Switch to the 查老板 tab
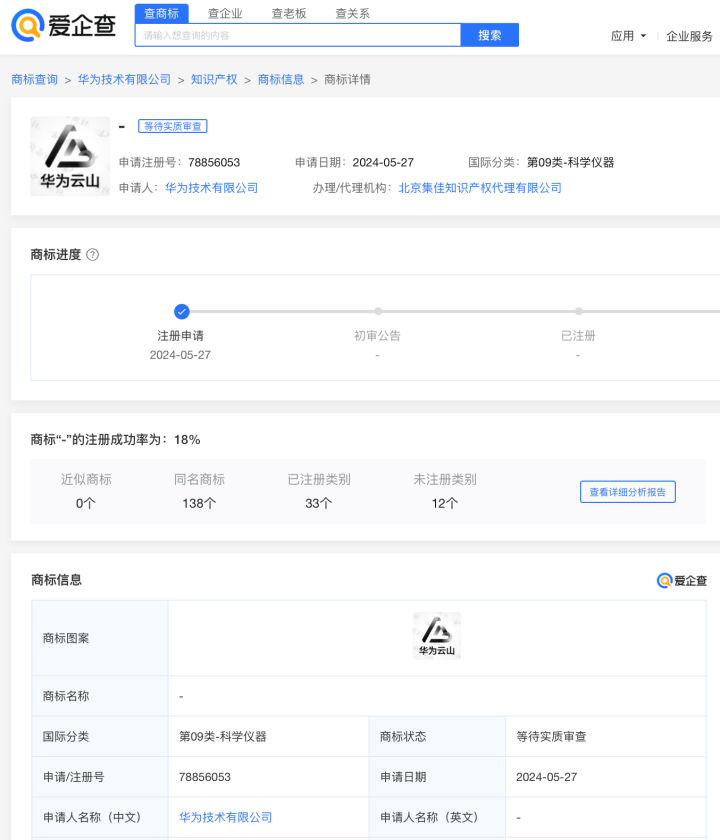 click(289, 13)
